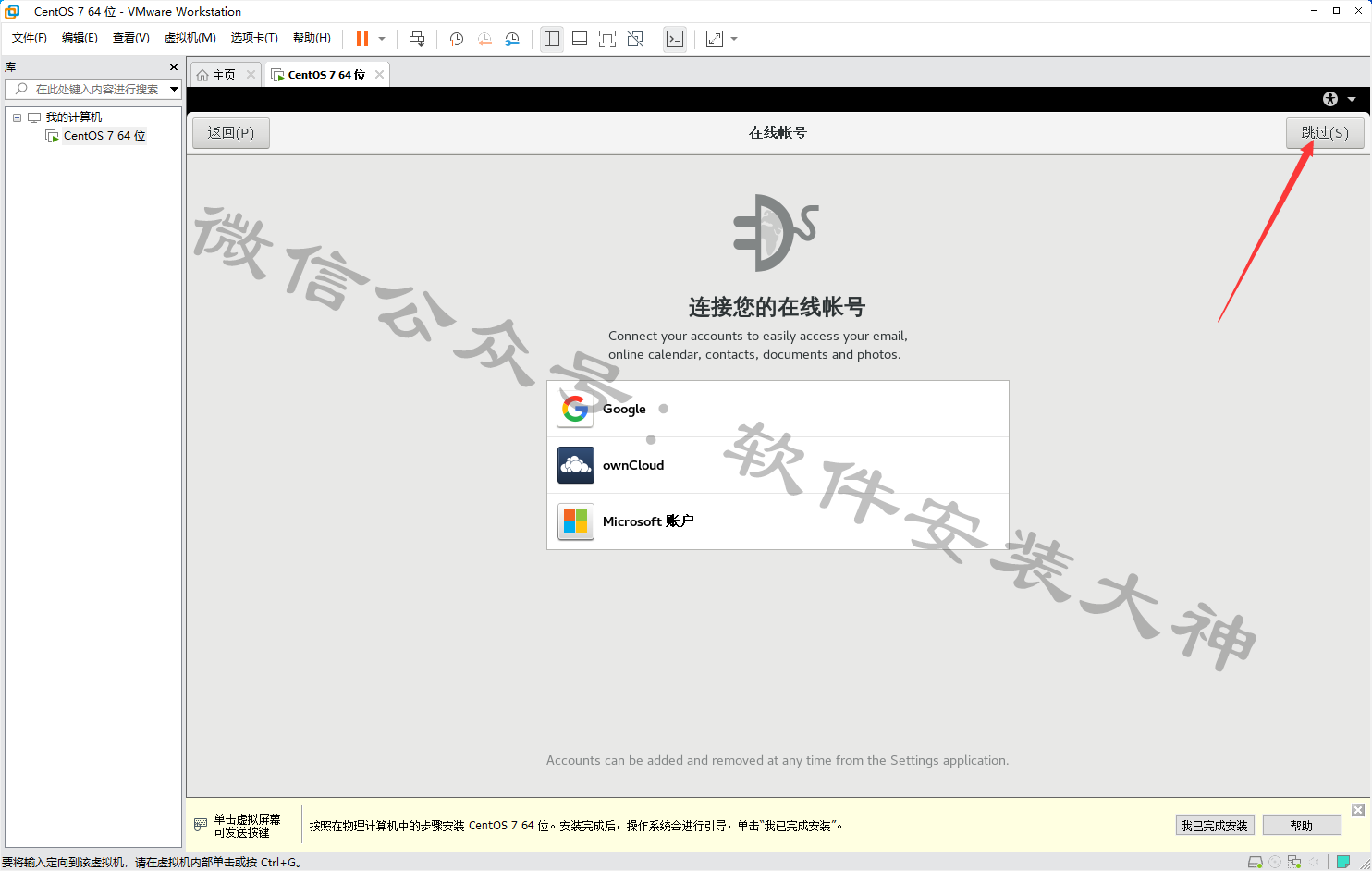Screen dimensions: 1372x871
Task: Select 我的计算机 in the library tree
Action: coord(74,117)
